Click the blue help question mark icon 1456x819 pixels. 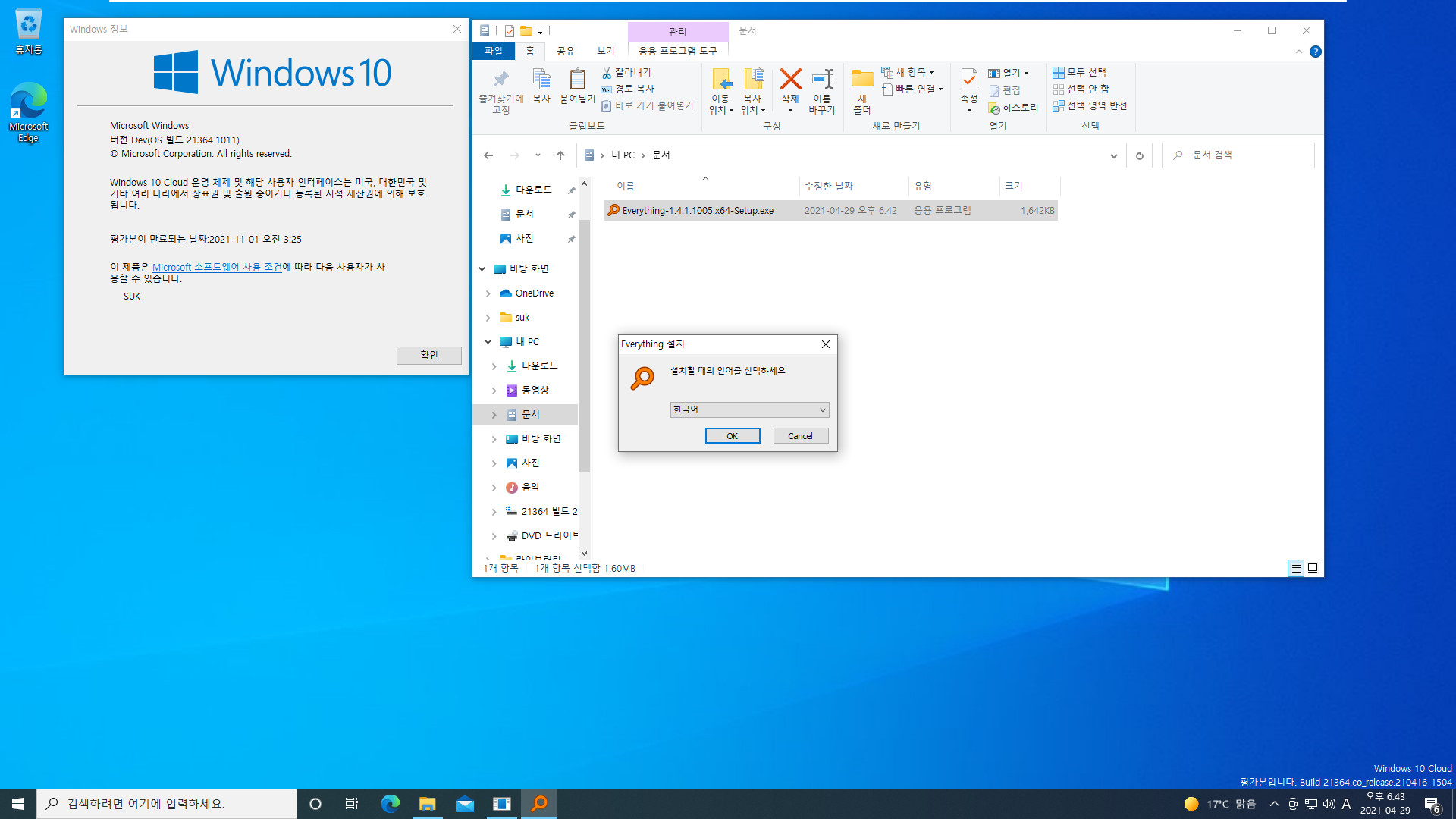click(1316, 52)
